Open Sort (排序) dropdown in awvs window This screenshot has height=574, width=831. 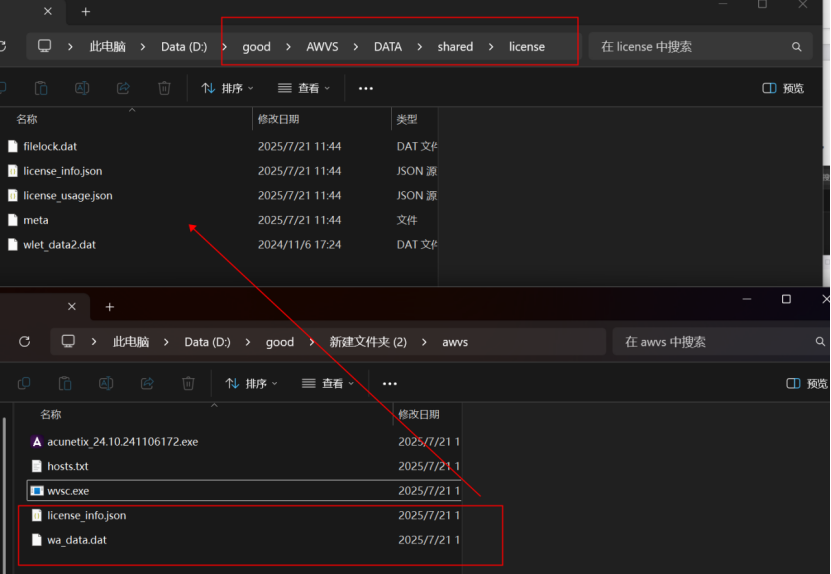tap(251, 383)
